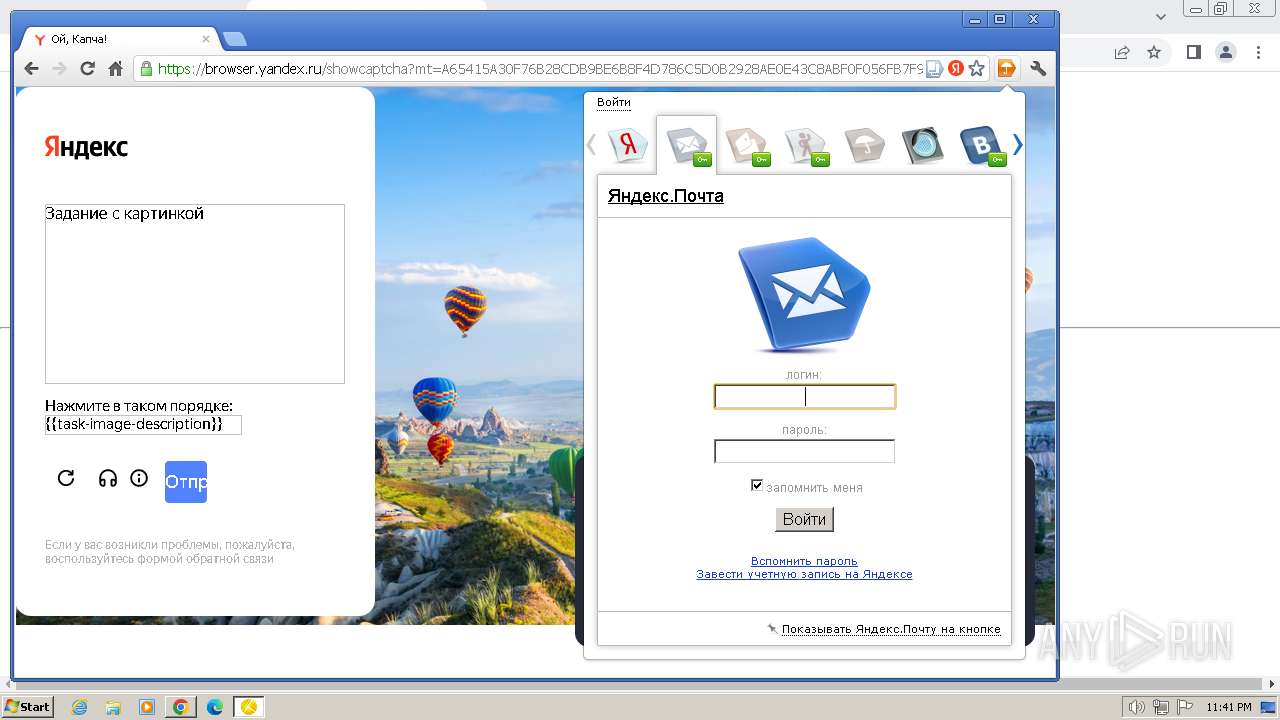Open the Вспомнить пароль link
Viewport: 1280px width, 720px height.
coord(804,561)
